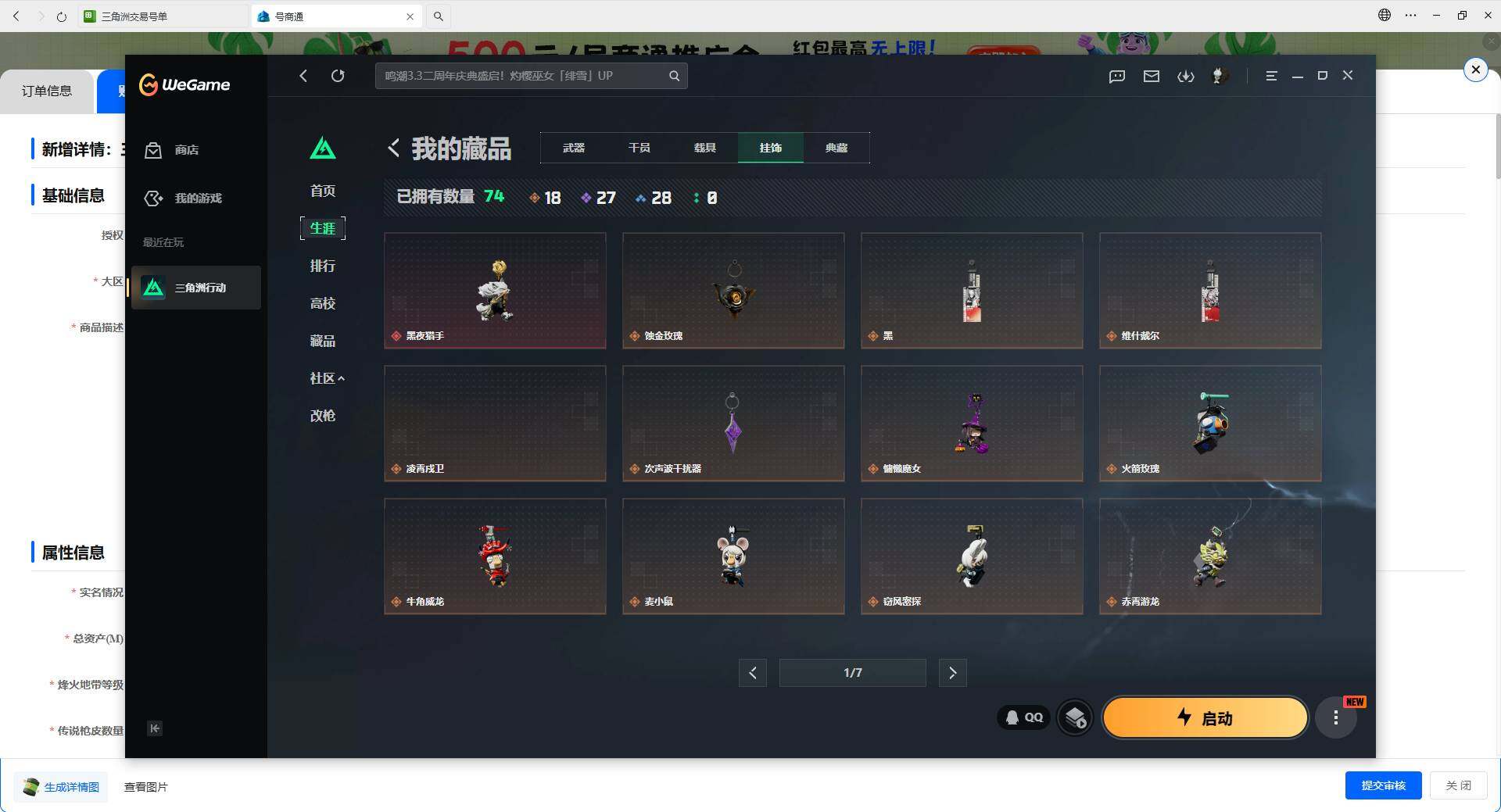Expand the 社区 community menu

[327, 378]
